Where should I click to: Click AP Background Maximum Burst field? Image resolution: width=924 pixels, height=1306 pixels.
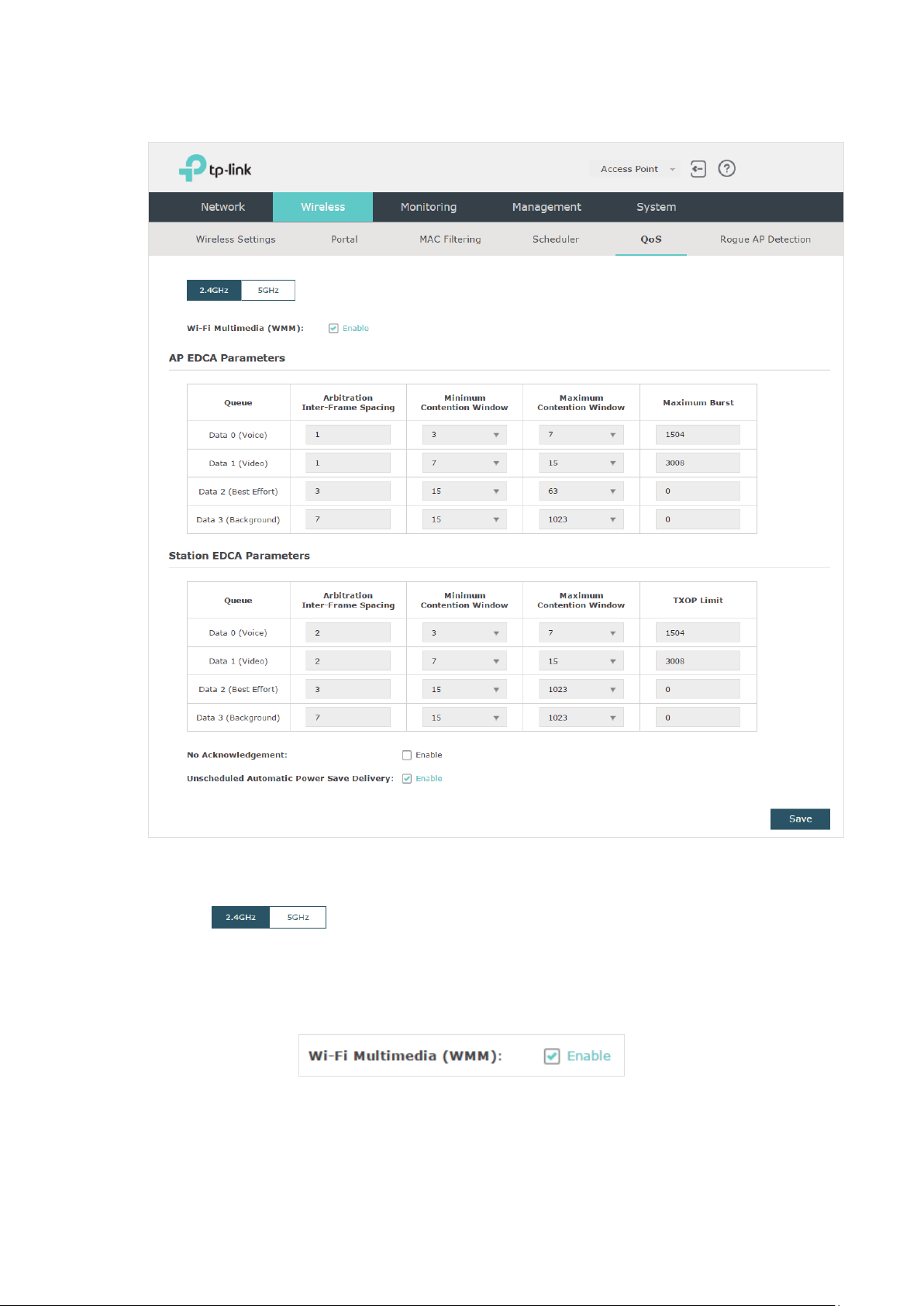pos(698,519)
